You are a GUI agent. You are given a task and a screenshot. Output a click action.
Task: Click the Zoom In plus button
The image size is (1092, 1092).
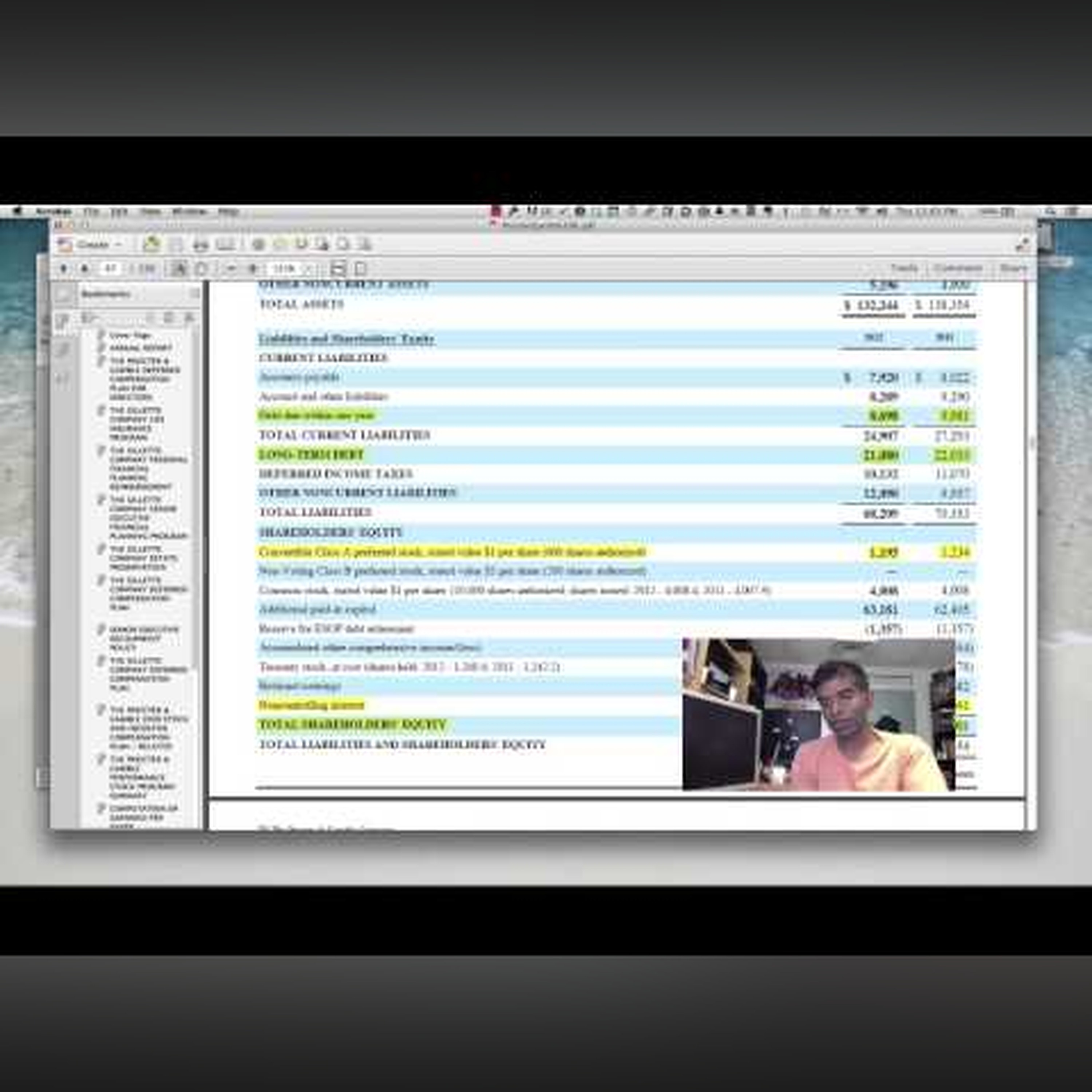(253, 269)
